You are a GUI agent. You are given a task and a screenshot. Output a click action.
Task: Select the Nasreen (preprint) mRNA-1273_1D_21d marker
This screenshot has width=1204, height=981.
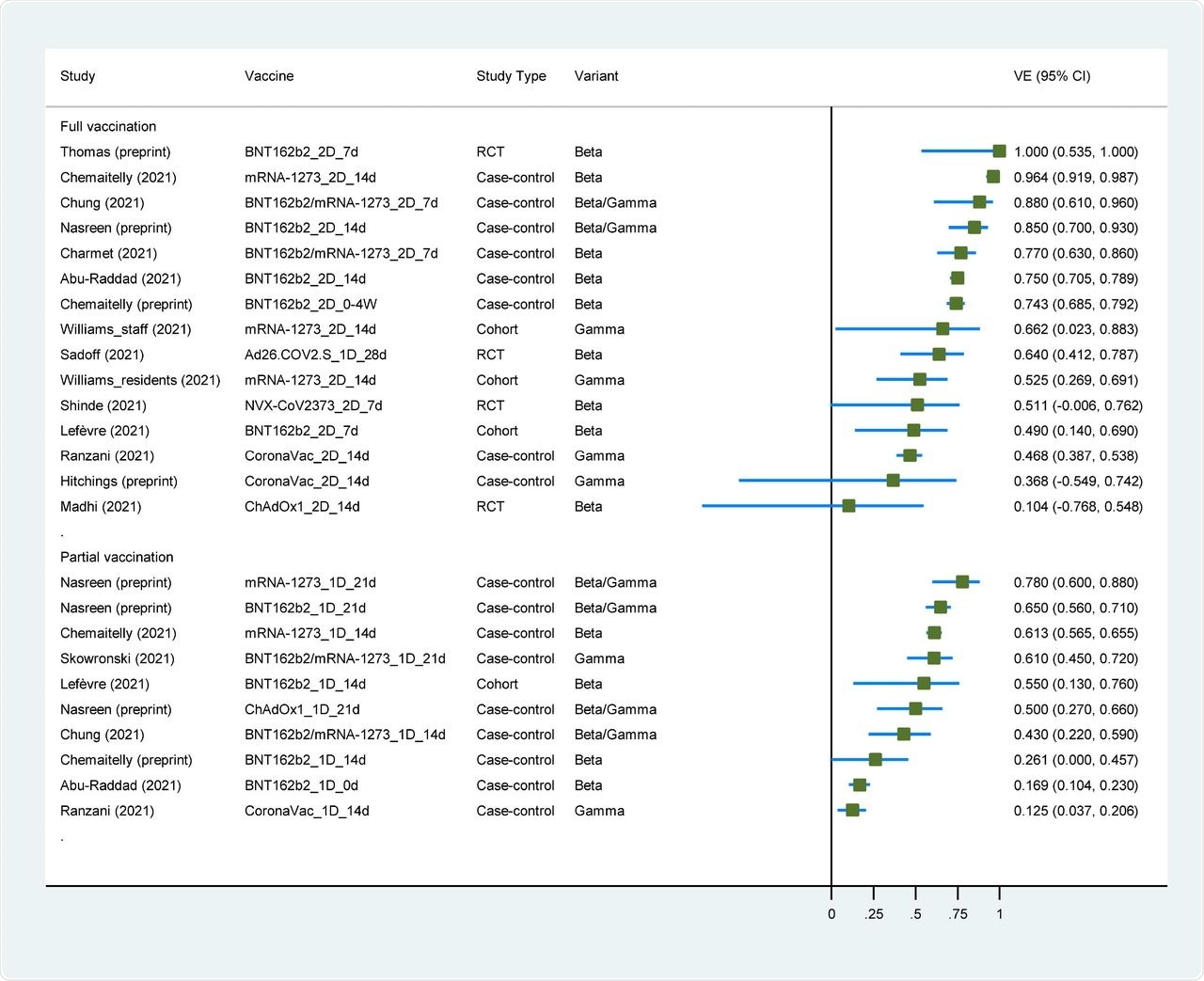click(961, 582)
